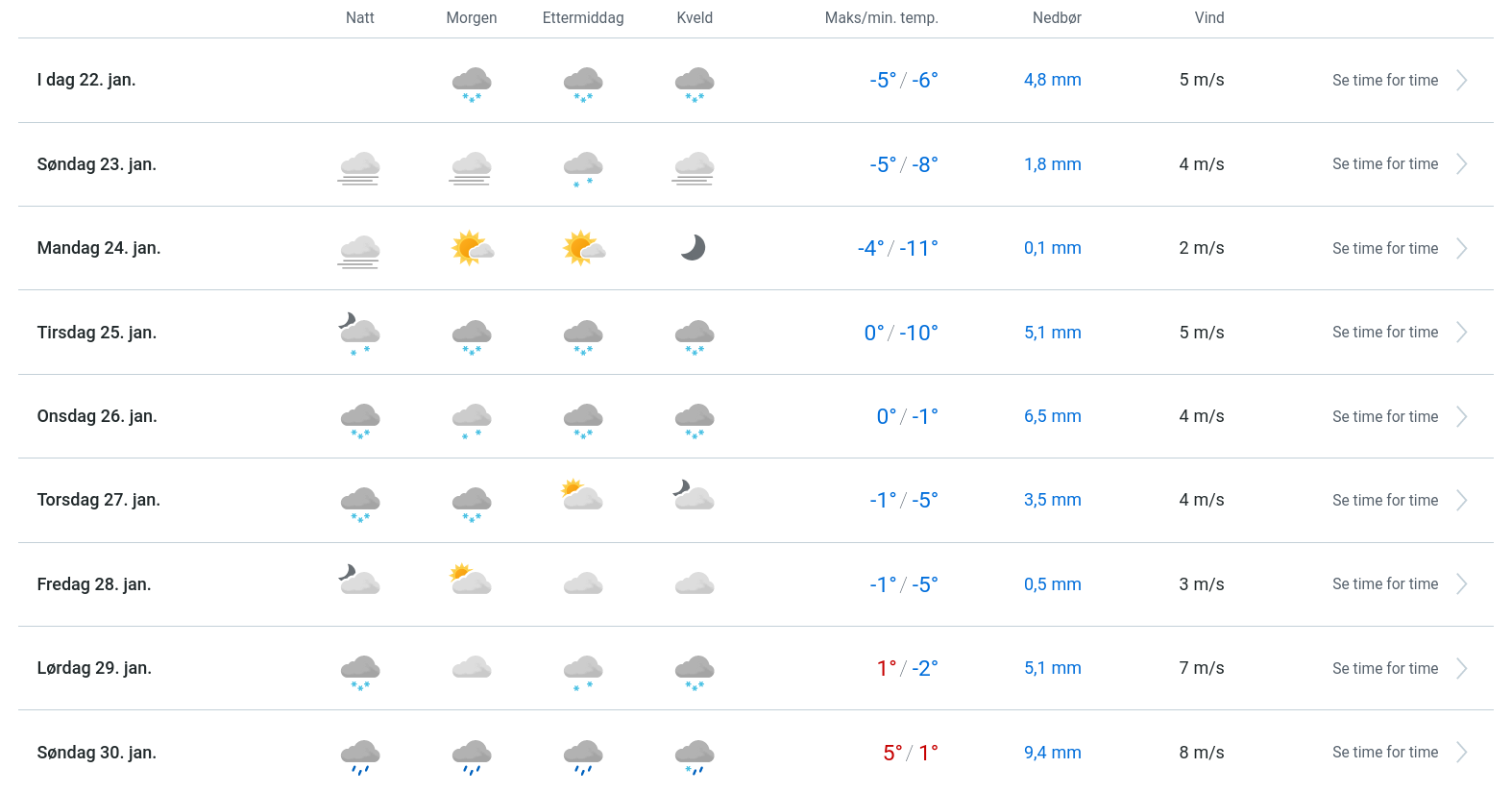Open "Se time for time" for Mandag
1512x793 pixels.
tap(1384, 248)
